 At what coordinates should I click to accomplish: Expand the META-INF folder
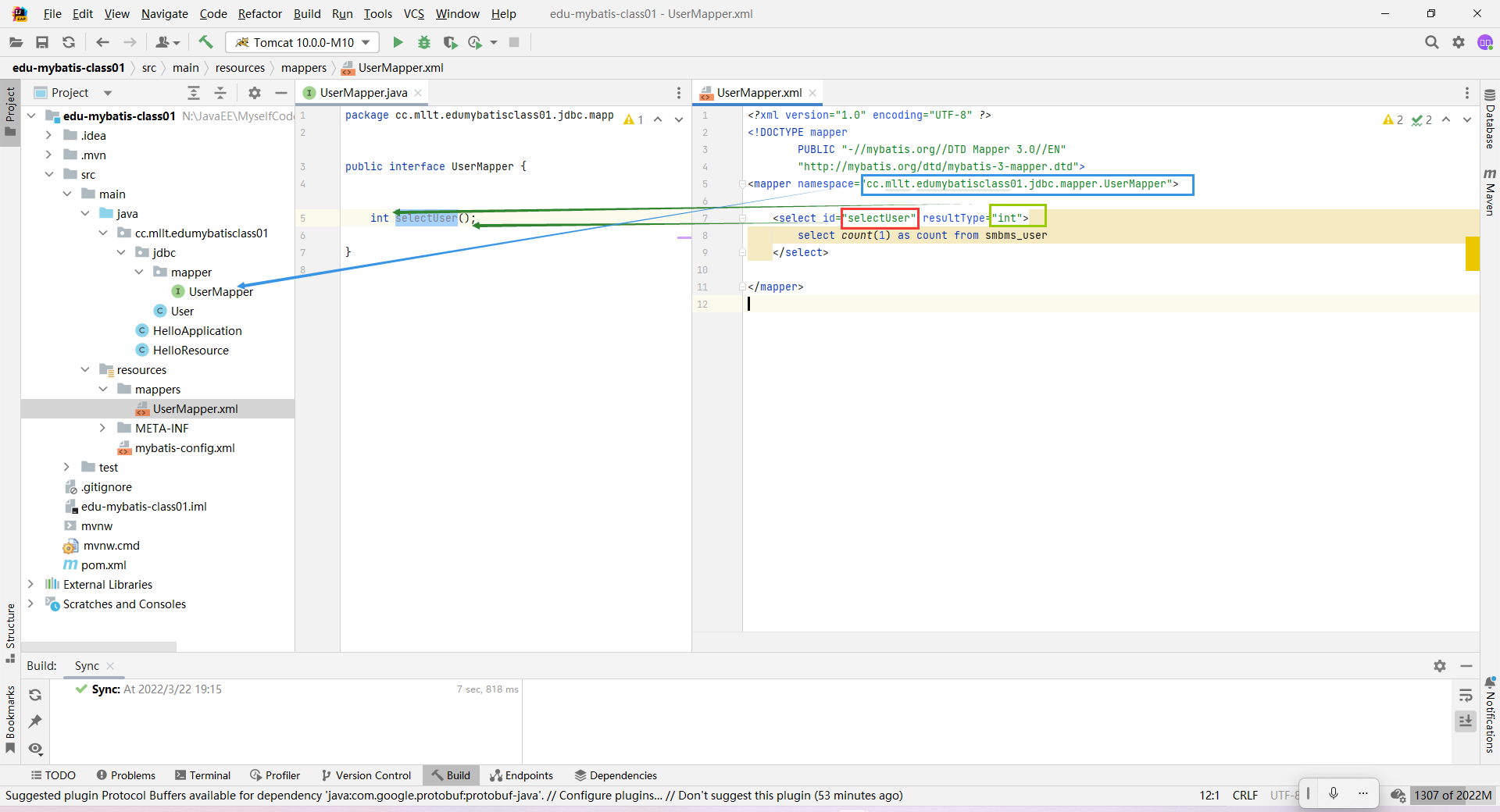pos(102,428)
